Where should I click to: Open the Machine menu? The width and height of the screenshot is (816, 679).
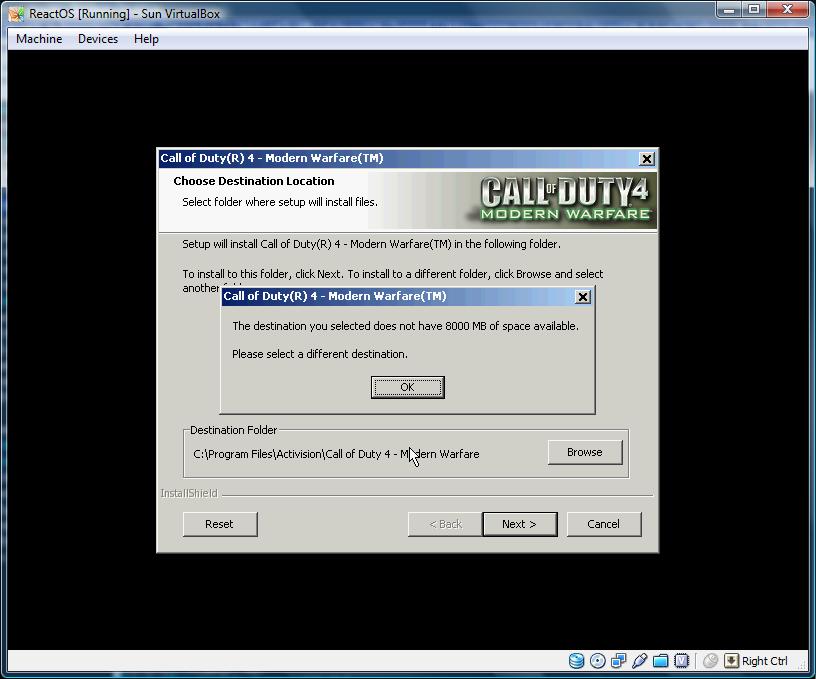coord(39,39)
